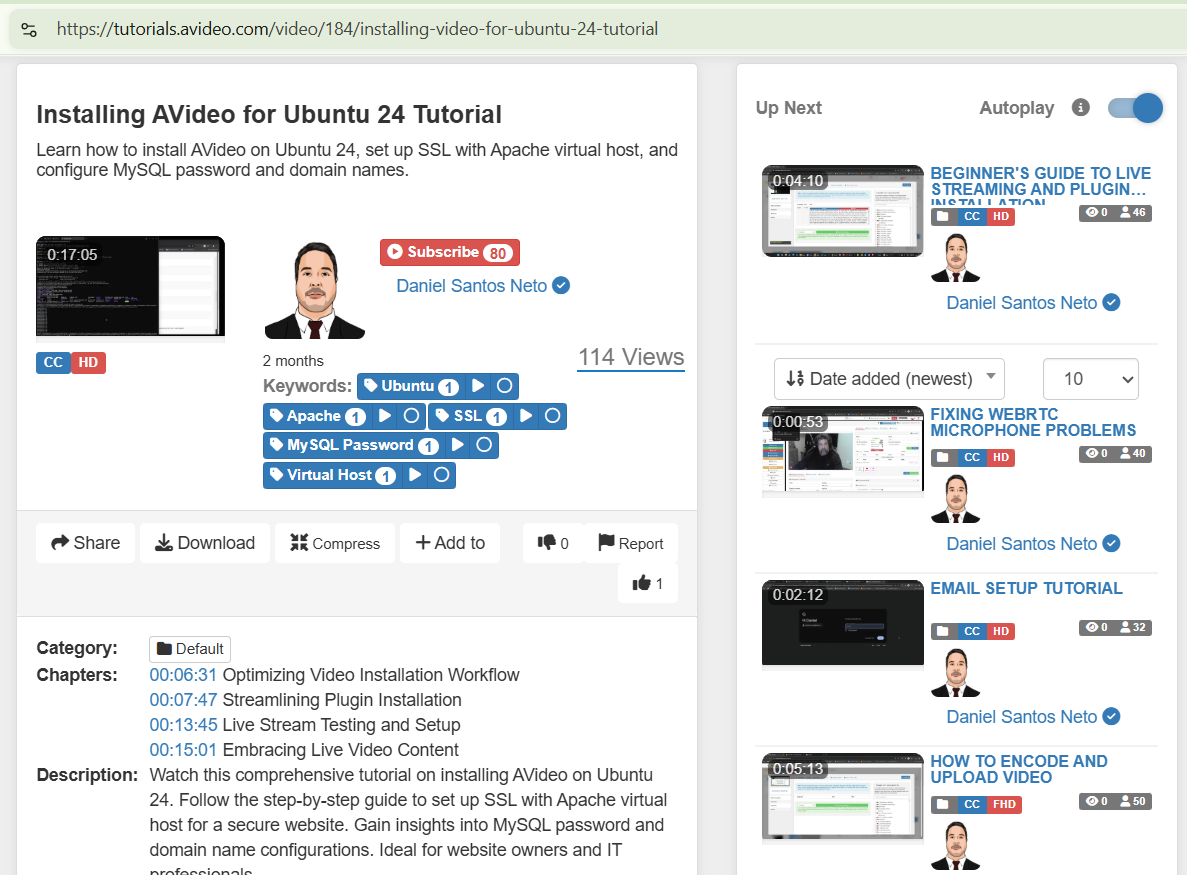This screenshot has height=875, width=1187.
Task: Open site settings icon in address bar
Action: [x=29, y=30]
